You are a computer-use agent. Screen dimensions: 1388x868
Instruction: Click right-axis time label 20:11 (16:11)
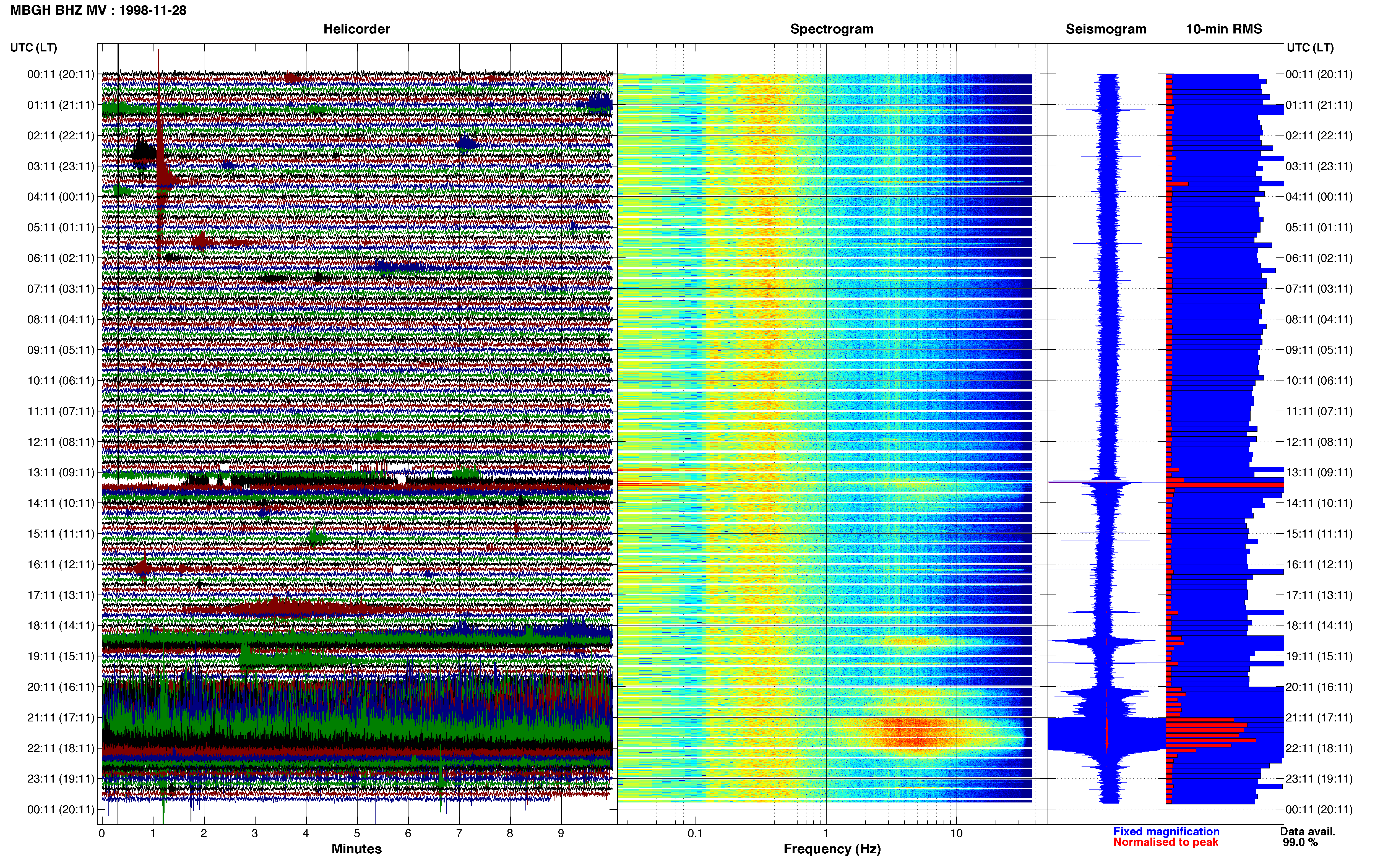(1319, 687)
